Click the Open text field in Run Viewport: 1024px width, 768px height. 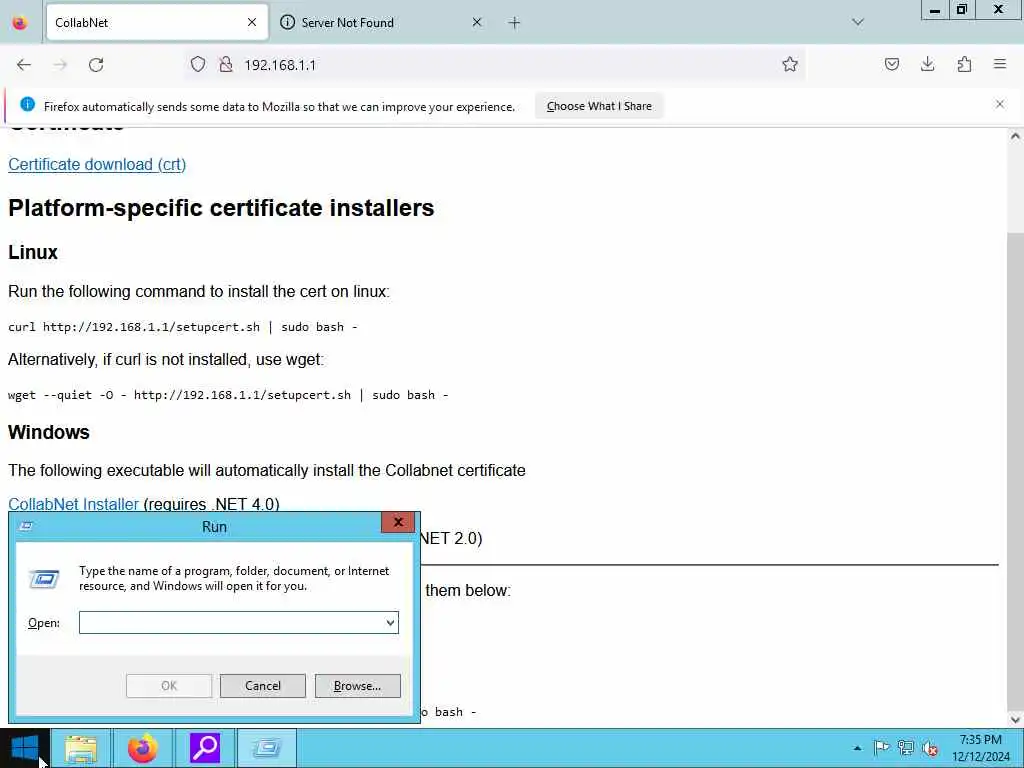[x=231, y=622]
